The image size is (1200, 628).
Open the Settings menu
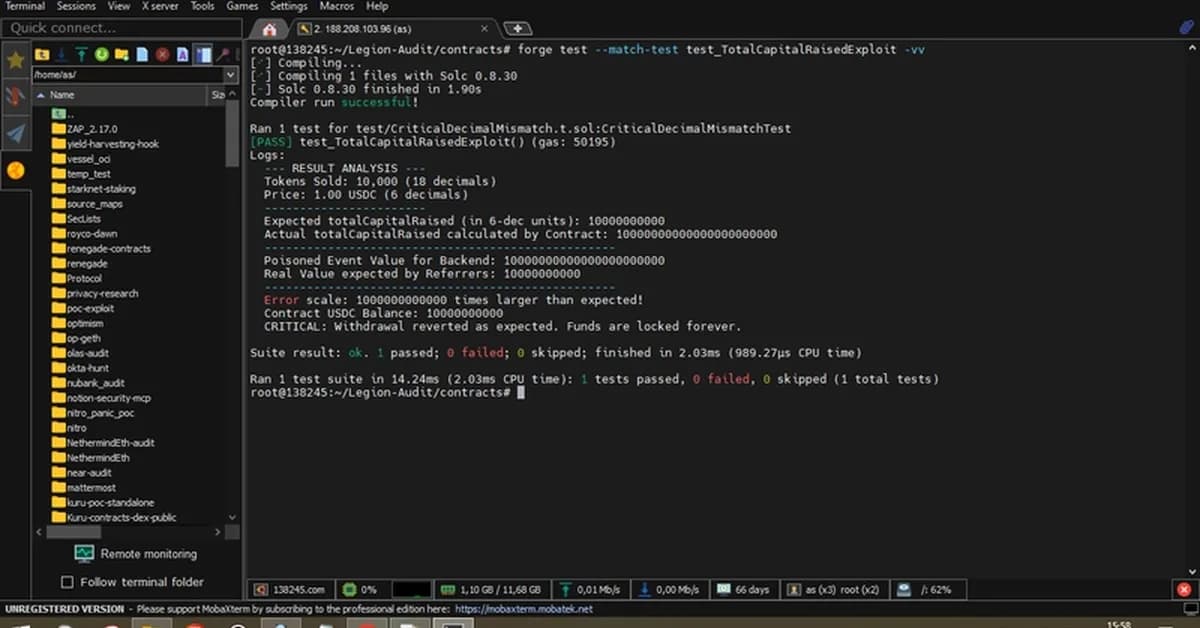pyautogui.click(x=288, y=6)
